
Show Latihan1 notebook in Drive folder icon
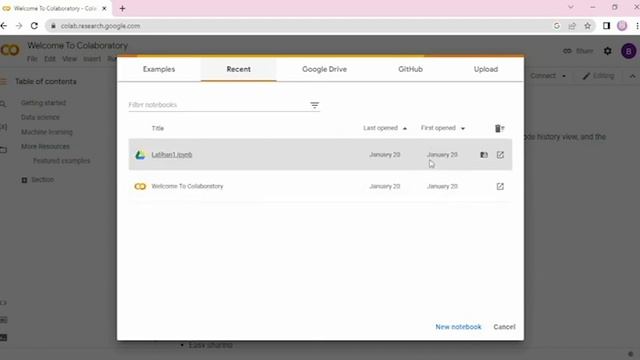[484, 155]
